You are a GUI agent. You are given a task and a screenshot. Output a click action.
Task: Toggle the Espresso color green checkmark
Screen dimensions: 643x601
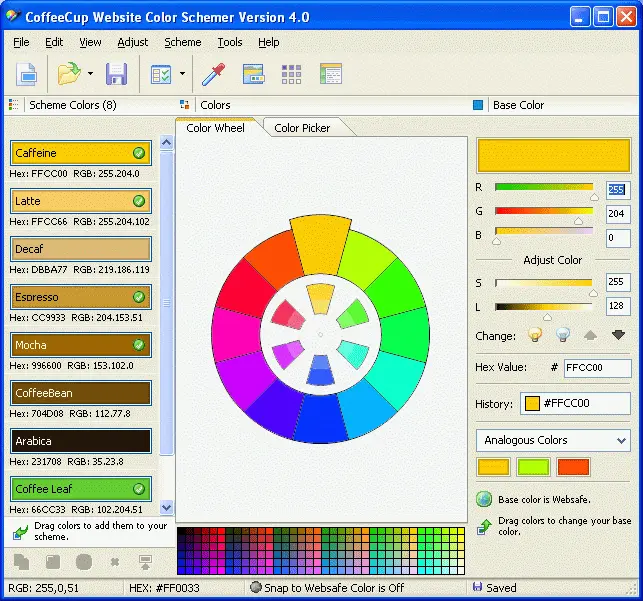tap(139, 297)
